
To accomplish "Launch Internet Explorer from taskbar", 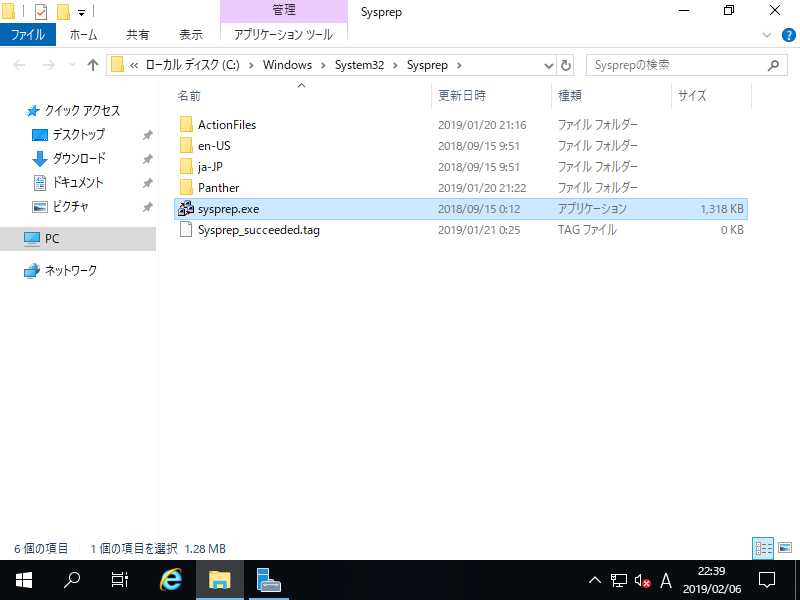I will point(171,580).
